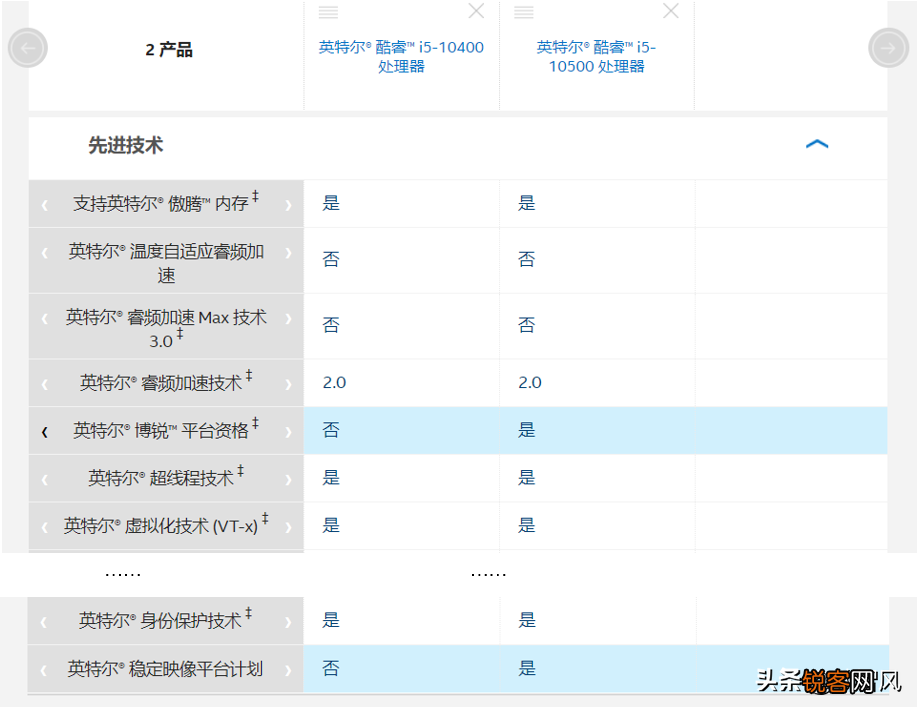This screenshot has width=922, height=713.
Task: Click left arrow on 英特尔博锐平台资格 row
Action: (x=43, y=430)
